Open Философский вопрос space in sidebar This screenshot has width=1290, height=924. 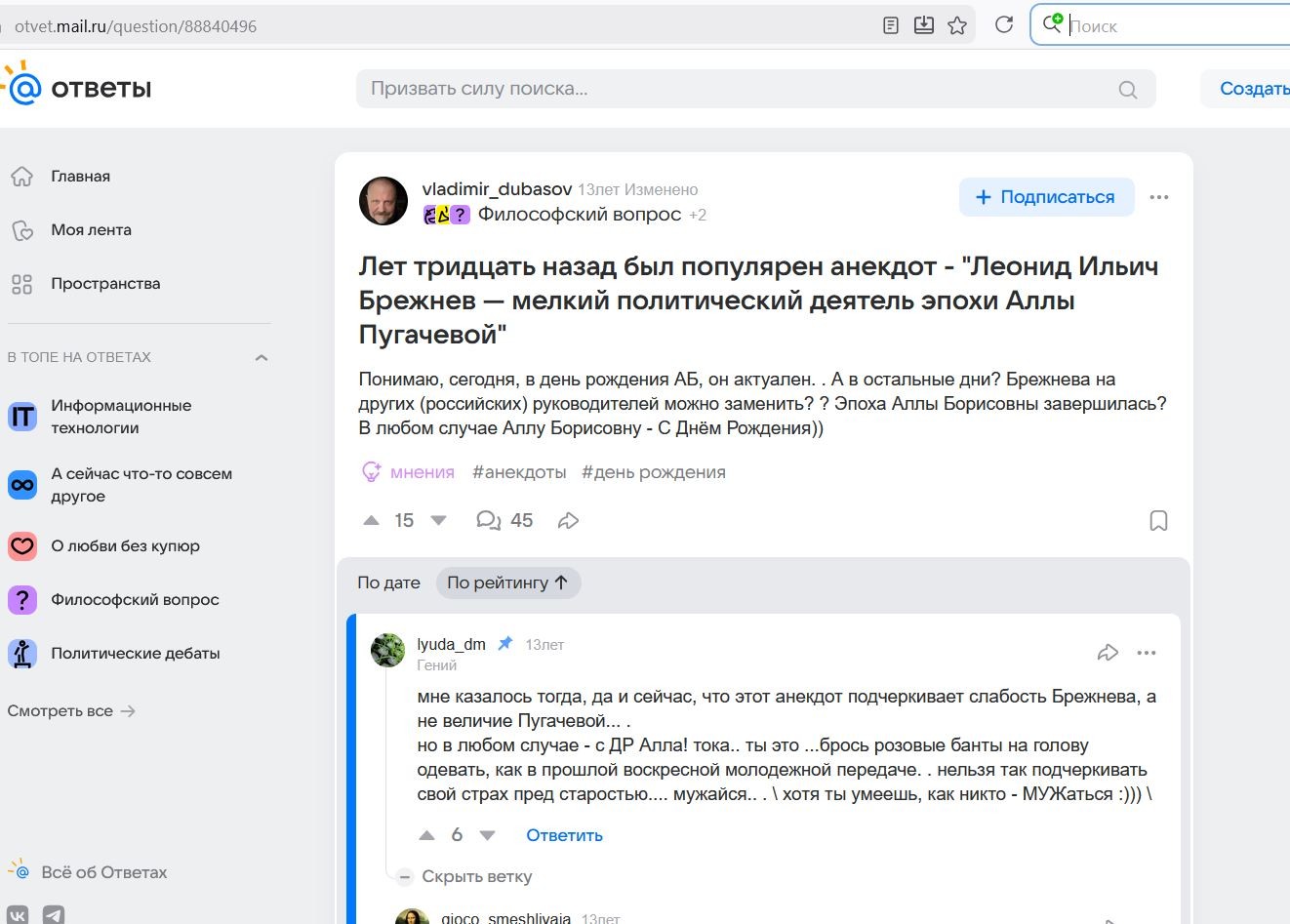(x=135, y=600)
